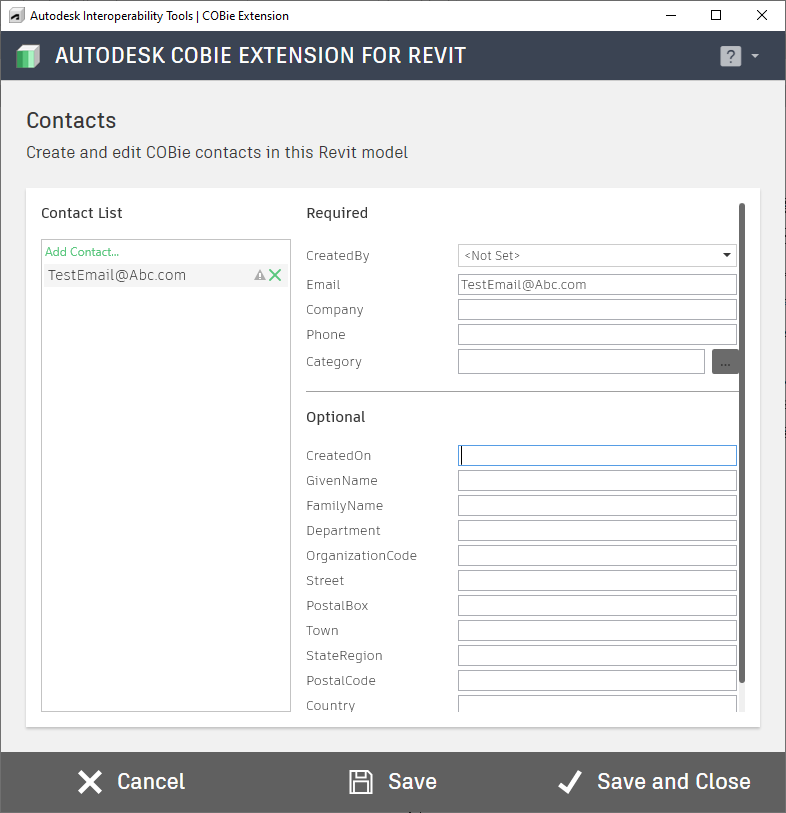Click the GivenName input box
Screen dimensions: 786x813
pyautogui.click(x=597, y=481)
